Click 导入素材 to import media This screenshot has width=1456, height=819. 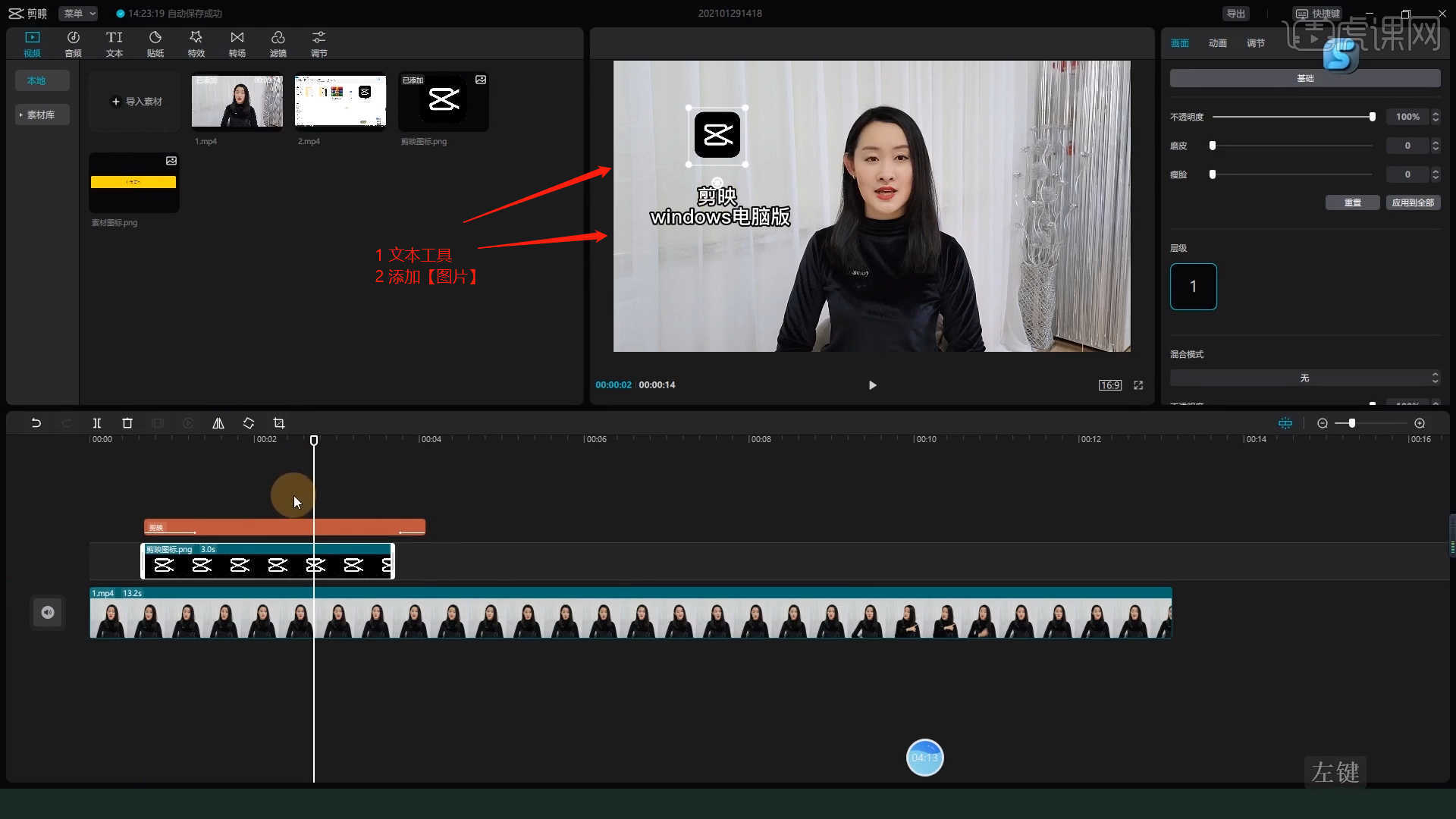point(136,102)
